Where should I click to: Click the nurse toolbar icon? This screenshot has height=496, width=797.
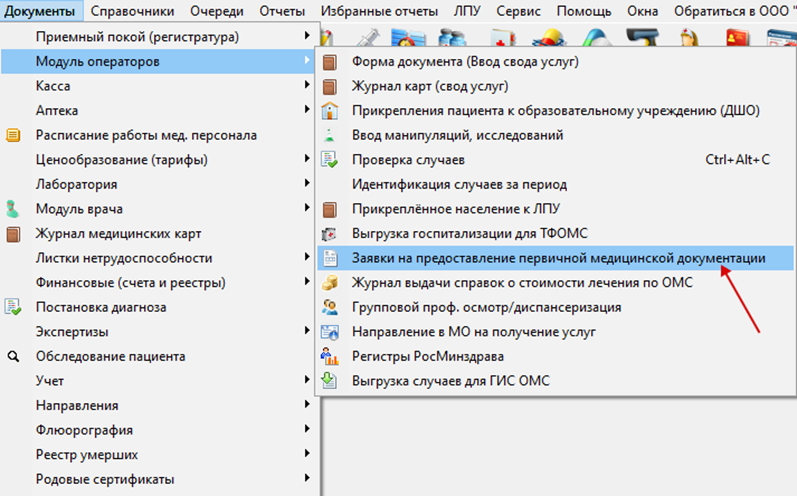pos(689,38)
